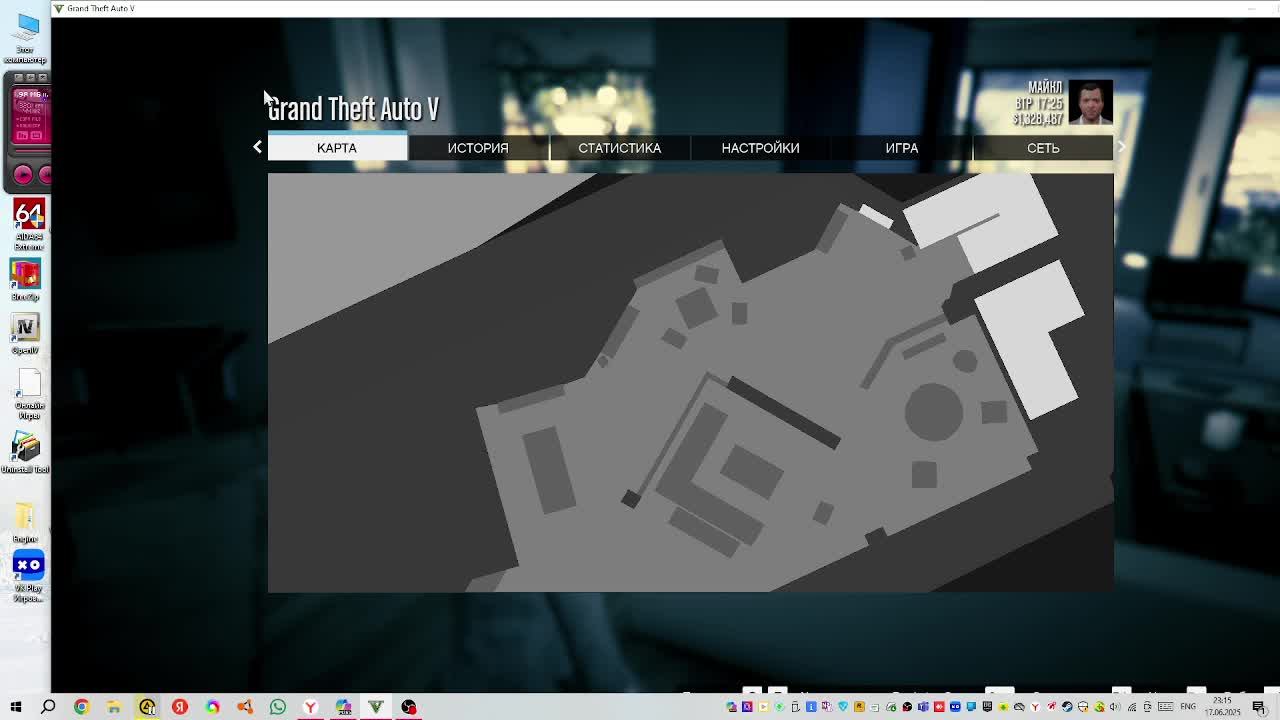Open the Engine folder on the desktop

click(x=25, y=523)
